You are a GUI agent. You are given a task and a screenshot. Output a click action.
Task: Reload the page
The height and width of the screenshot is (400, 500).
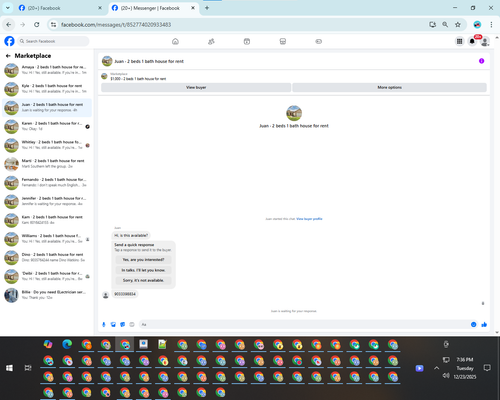coord(37,24)
